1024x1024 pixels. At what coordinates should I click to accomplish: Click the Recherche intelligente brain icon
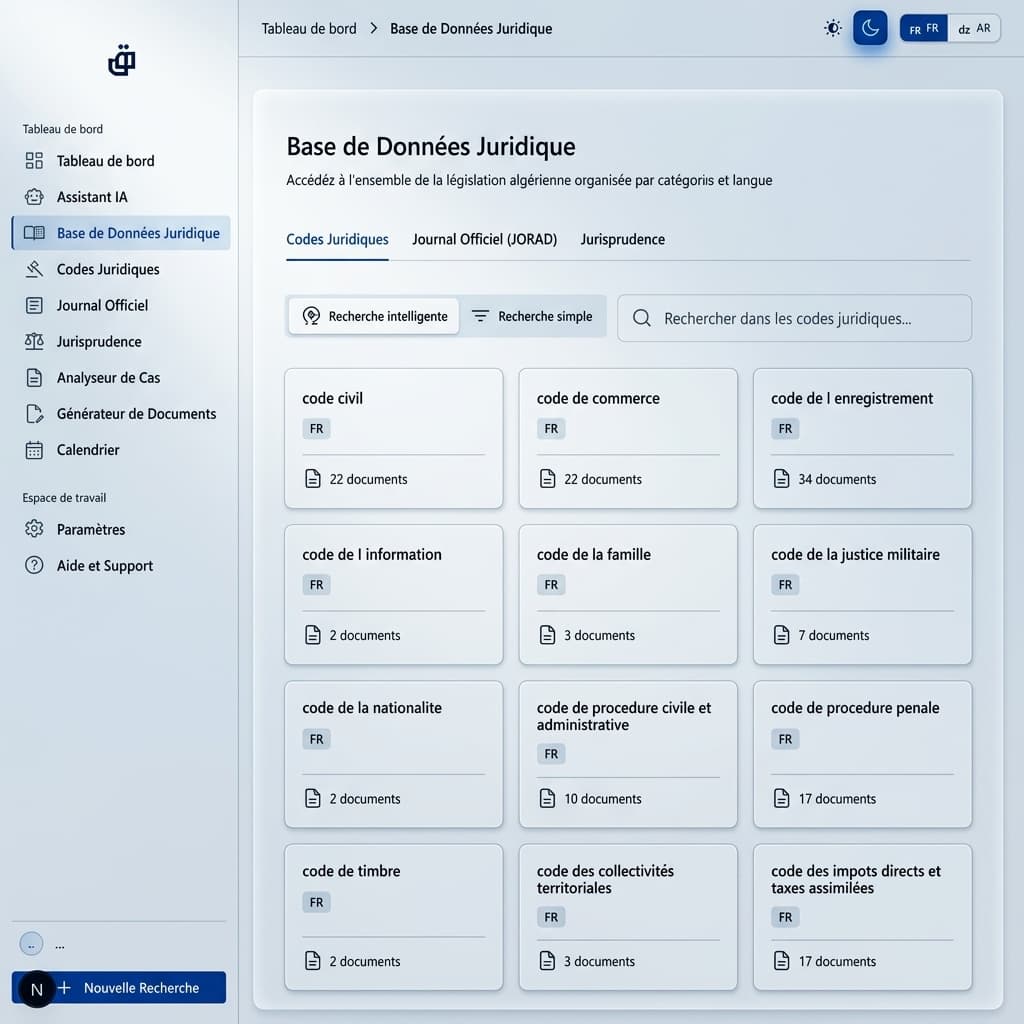pyautogui.click(x=312, y=316)
